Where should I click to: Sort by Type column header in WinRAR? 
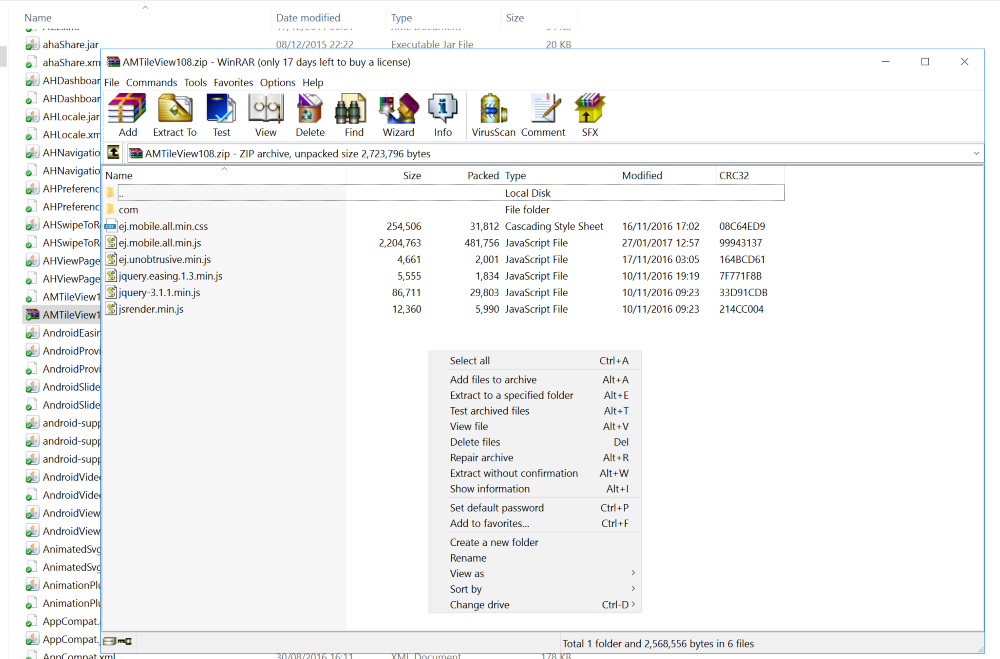point(560,175)
